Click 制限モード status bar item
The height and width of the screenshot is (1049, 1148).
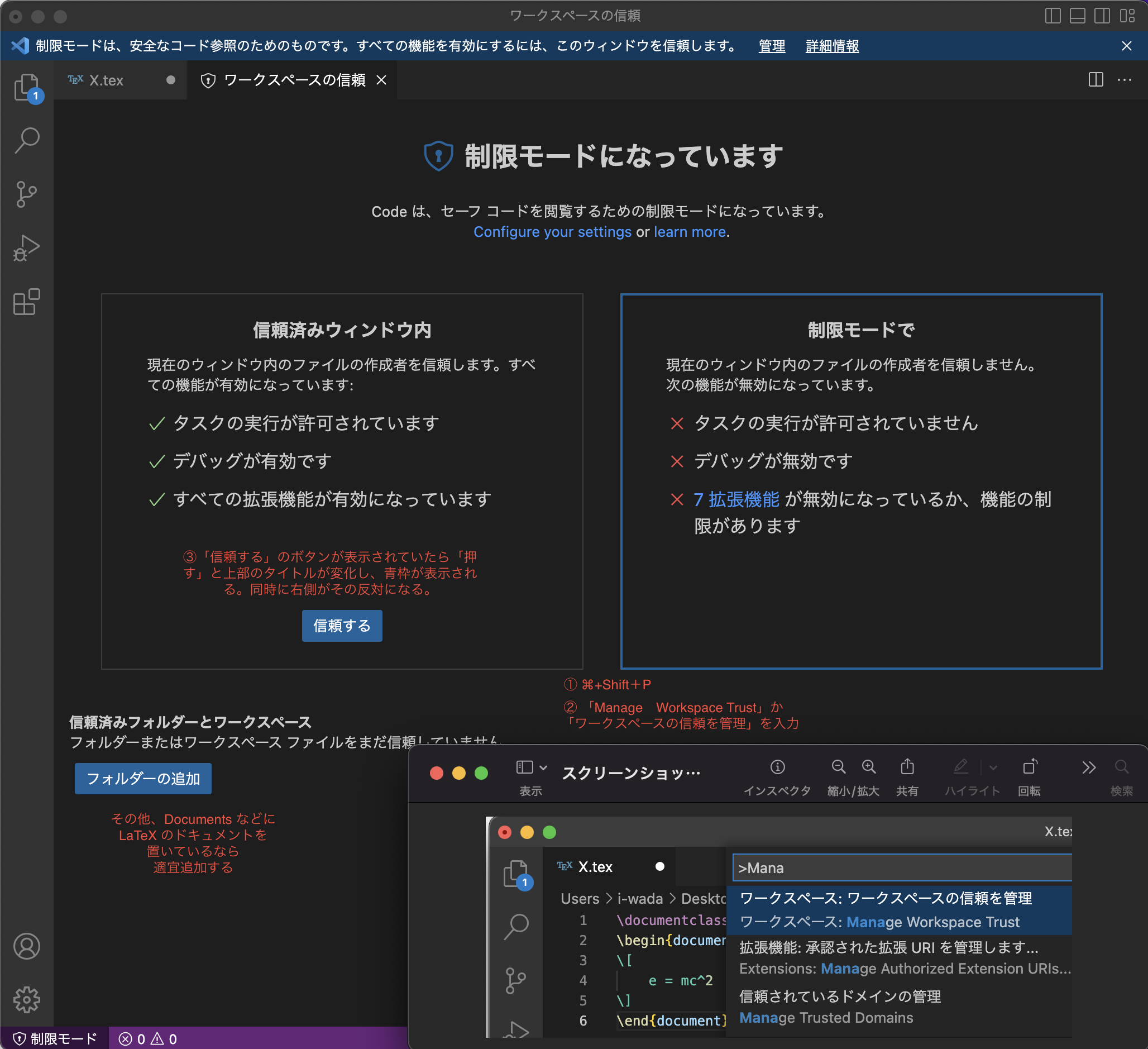click(x=55, y=1039)
